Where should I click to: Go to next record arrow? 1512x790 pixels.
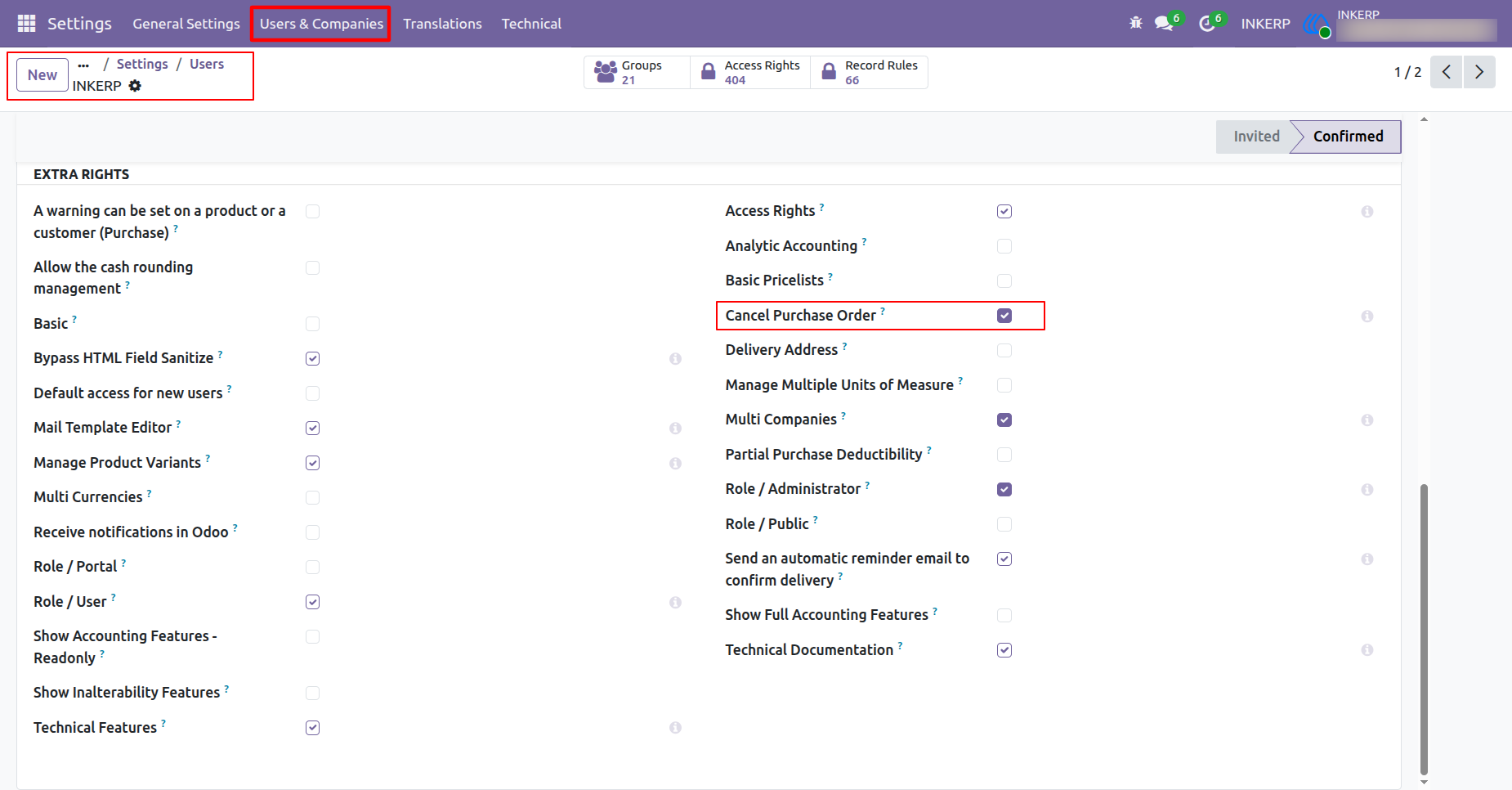coord(1479,72)
